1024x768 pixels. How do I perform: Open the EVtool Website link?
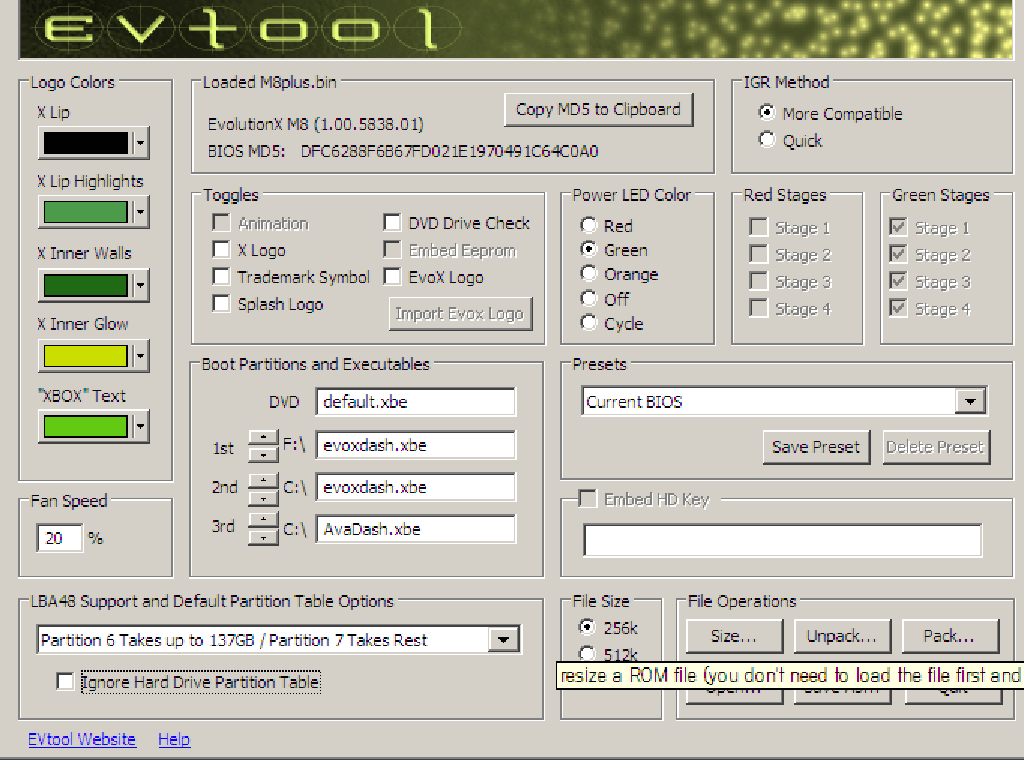click(82, 739)
